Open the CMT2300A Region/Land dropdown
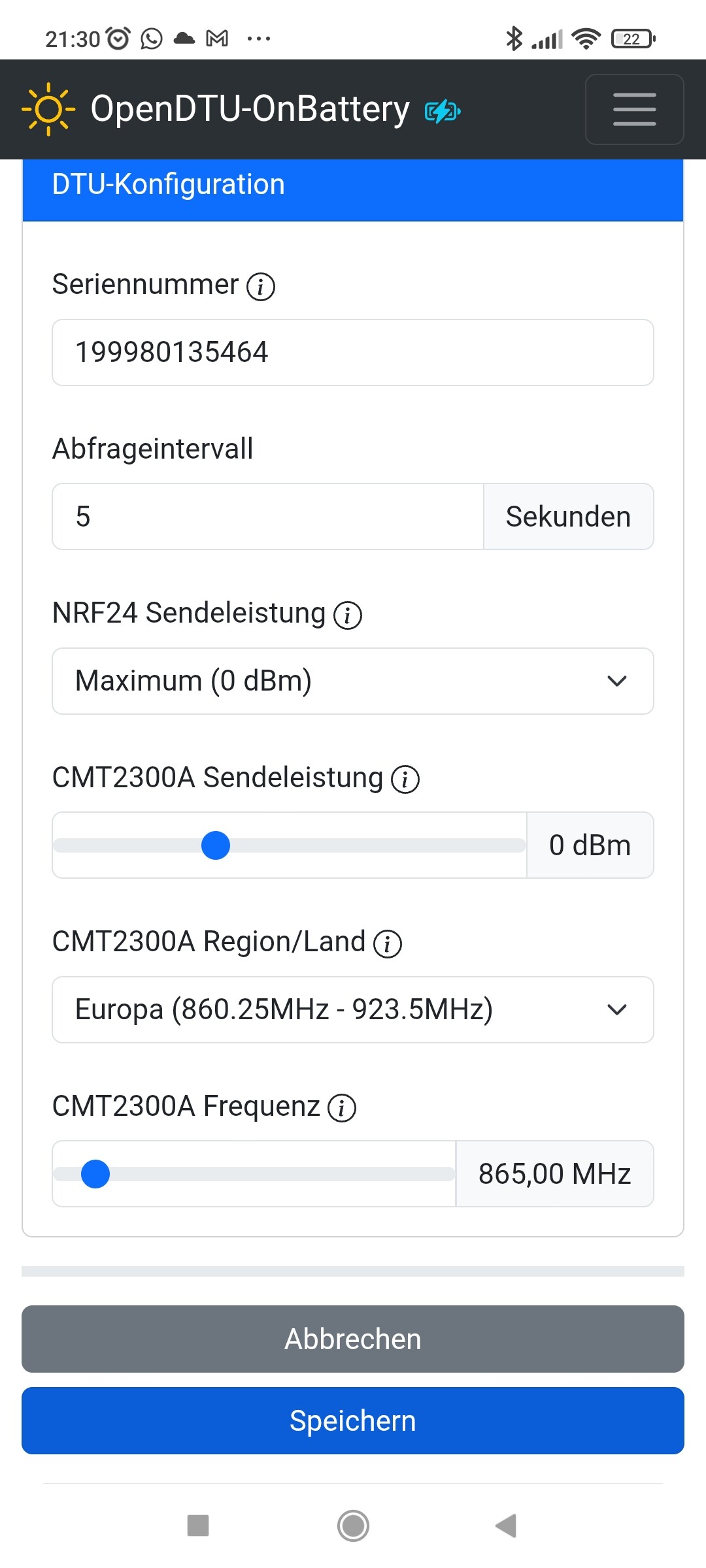Image resolution: width=706 pixels, height=1568 pixels. coord(353,1009)
